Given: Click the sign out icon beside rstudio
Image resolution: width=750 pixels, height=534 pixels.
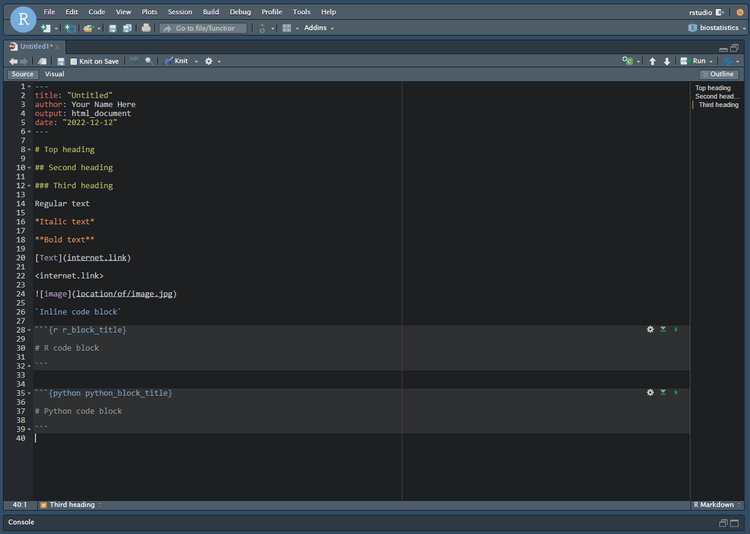Looking at the screenshot, I should coord(720,12).
